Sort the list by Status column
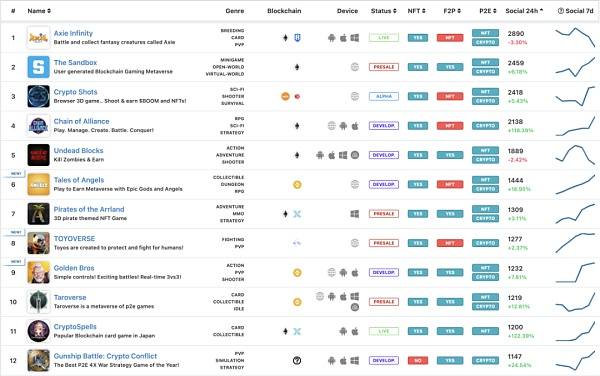 (383, 11)
